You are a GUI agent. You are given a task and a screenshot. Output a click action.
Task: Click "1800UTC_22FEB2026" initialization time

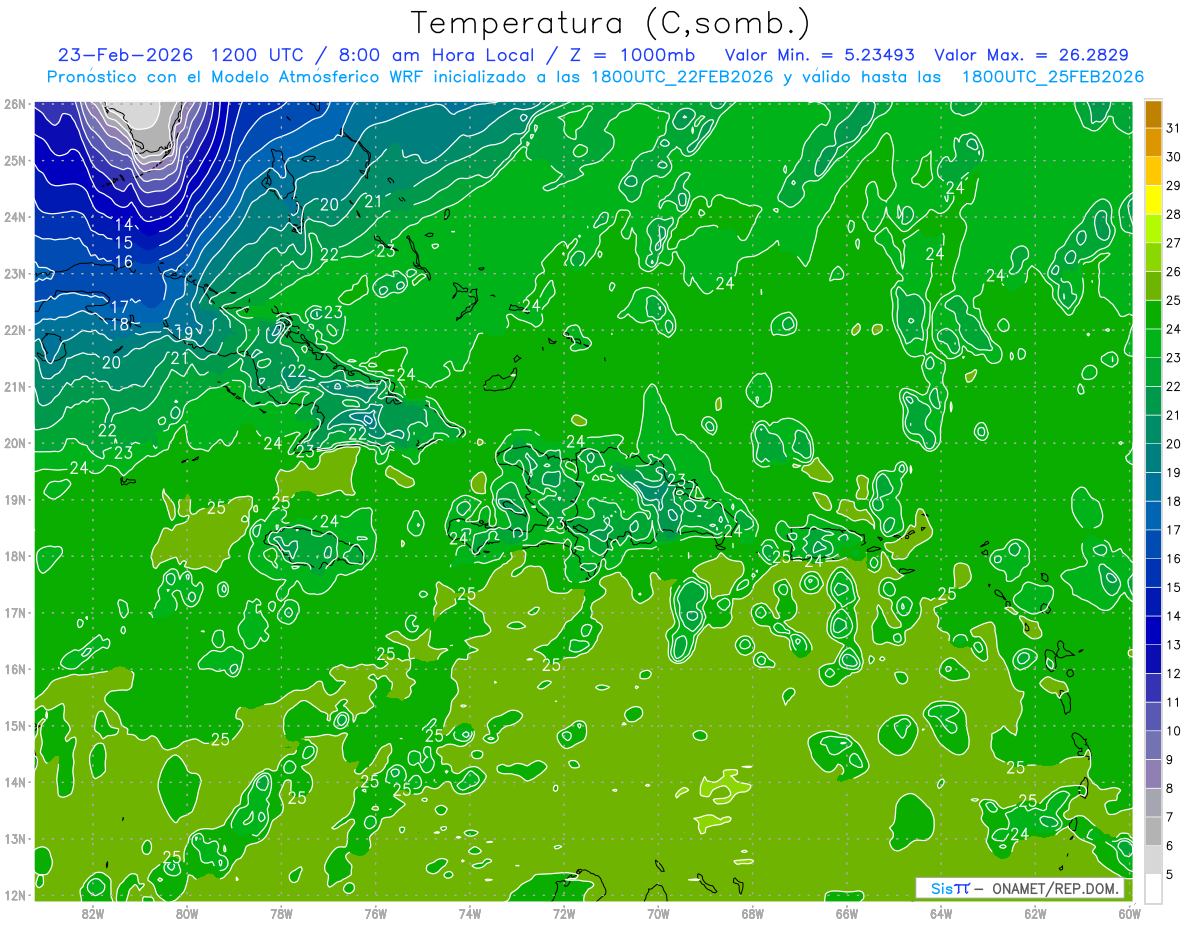coord(681,77)
